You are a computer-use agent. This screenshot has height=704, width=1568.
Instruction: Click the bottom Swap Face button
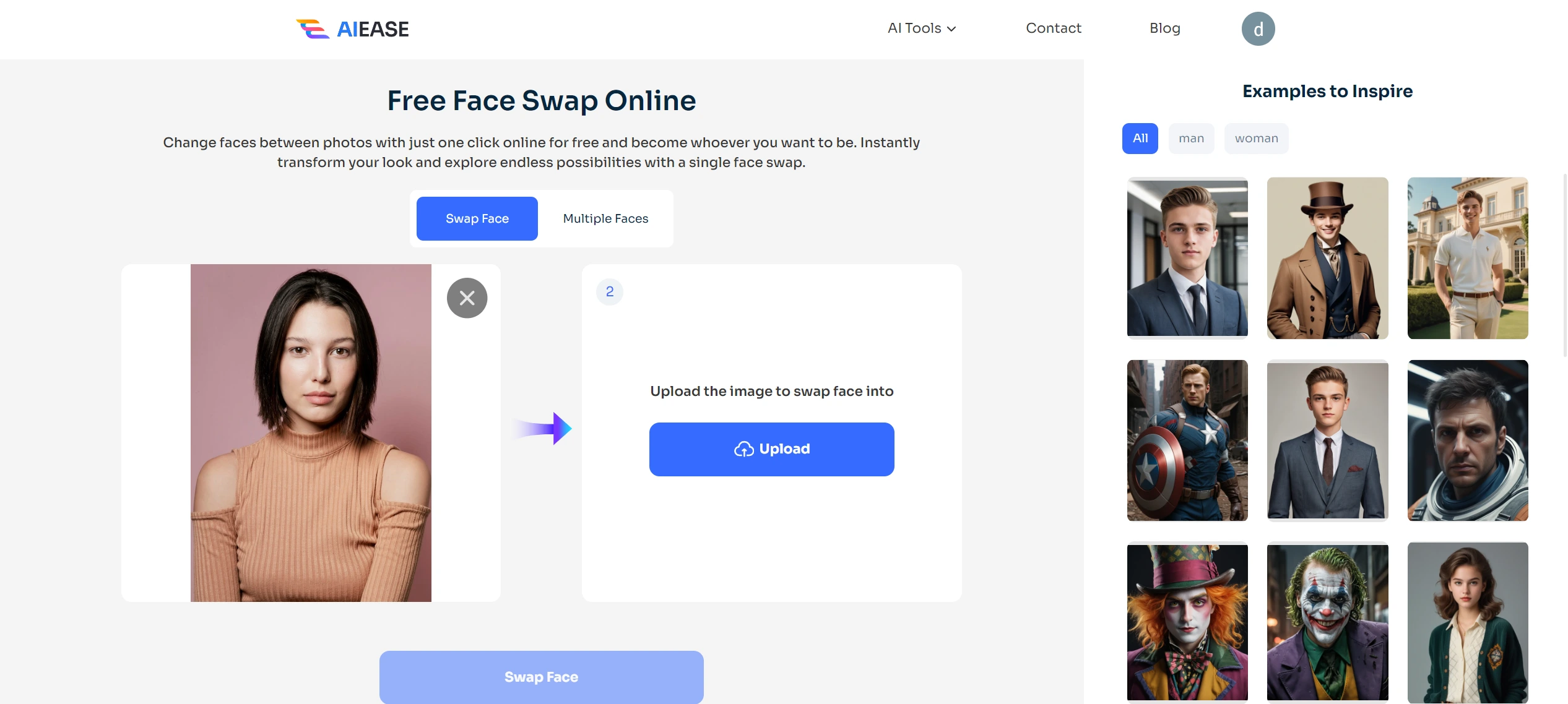[541, 677]
